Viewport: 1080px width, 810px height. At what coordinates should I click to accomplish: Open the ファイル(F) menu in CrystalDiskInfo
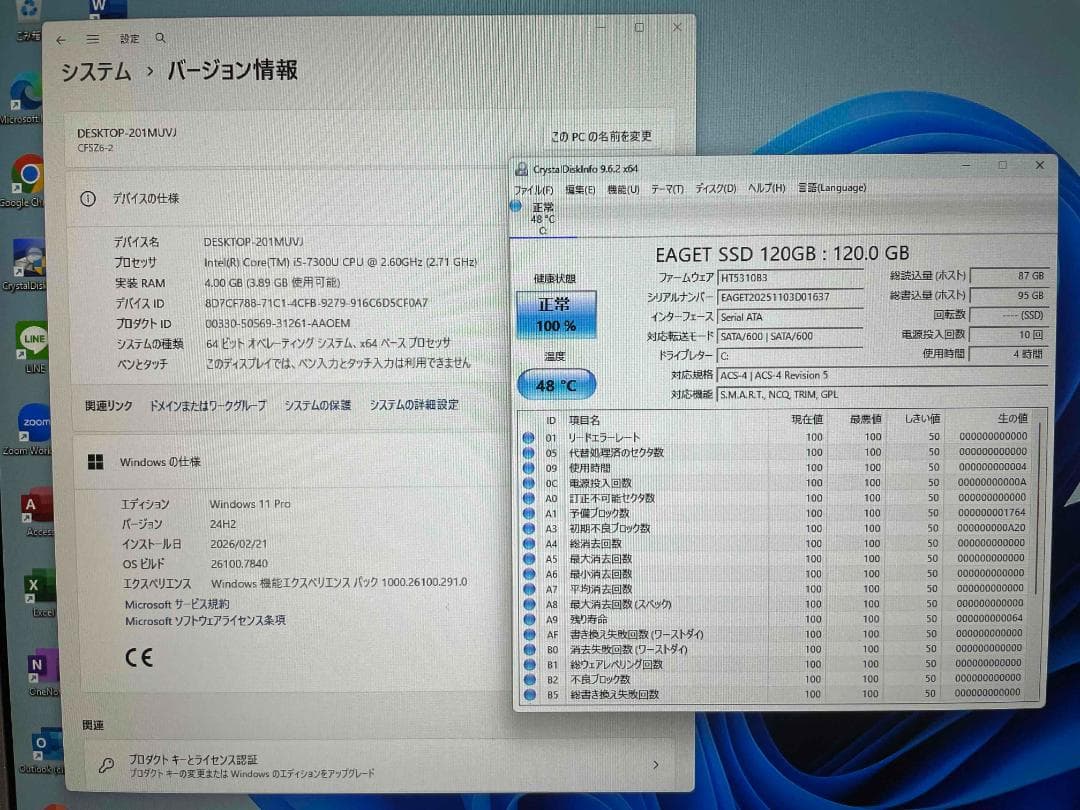[535, 188]
